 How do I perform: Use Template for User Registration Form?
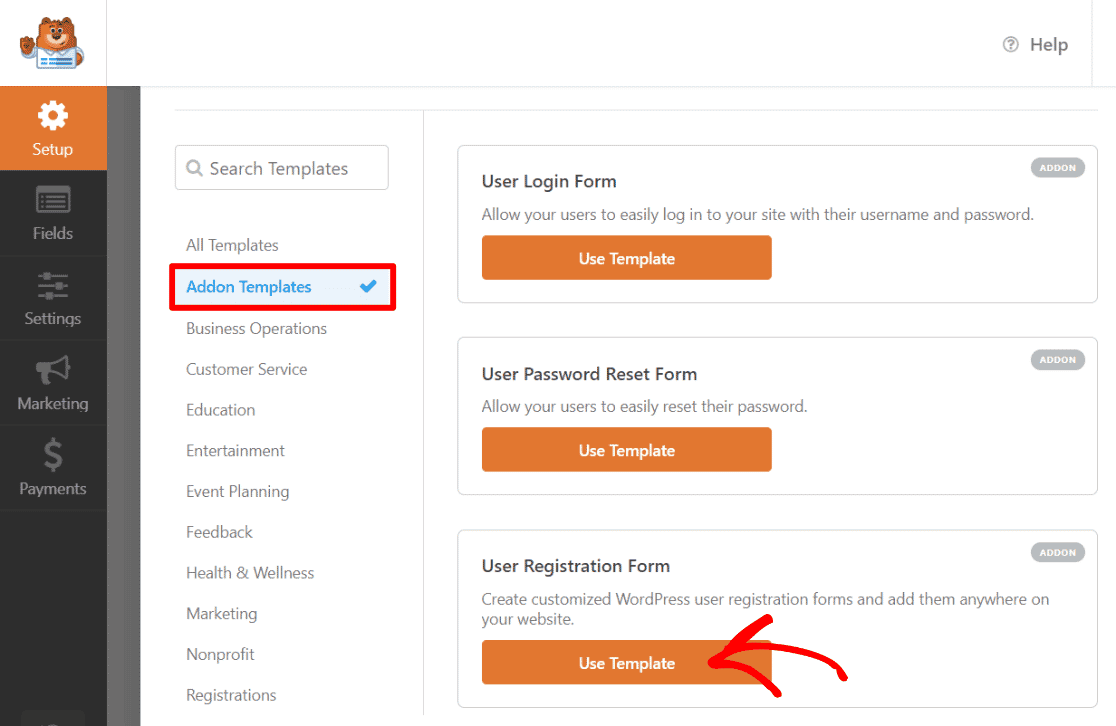pos(626,663)
